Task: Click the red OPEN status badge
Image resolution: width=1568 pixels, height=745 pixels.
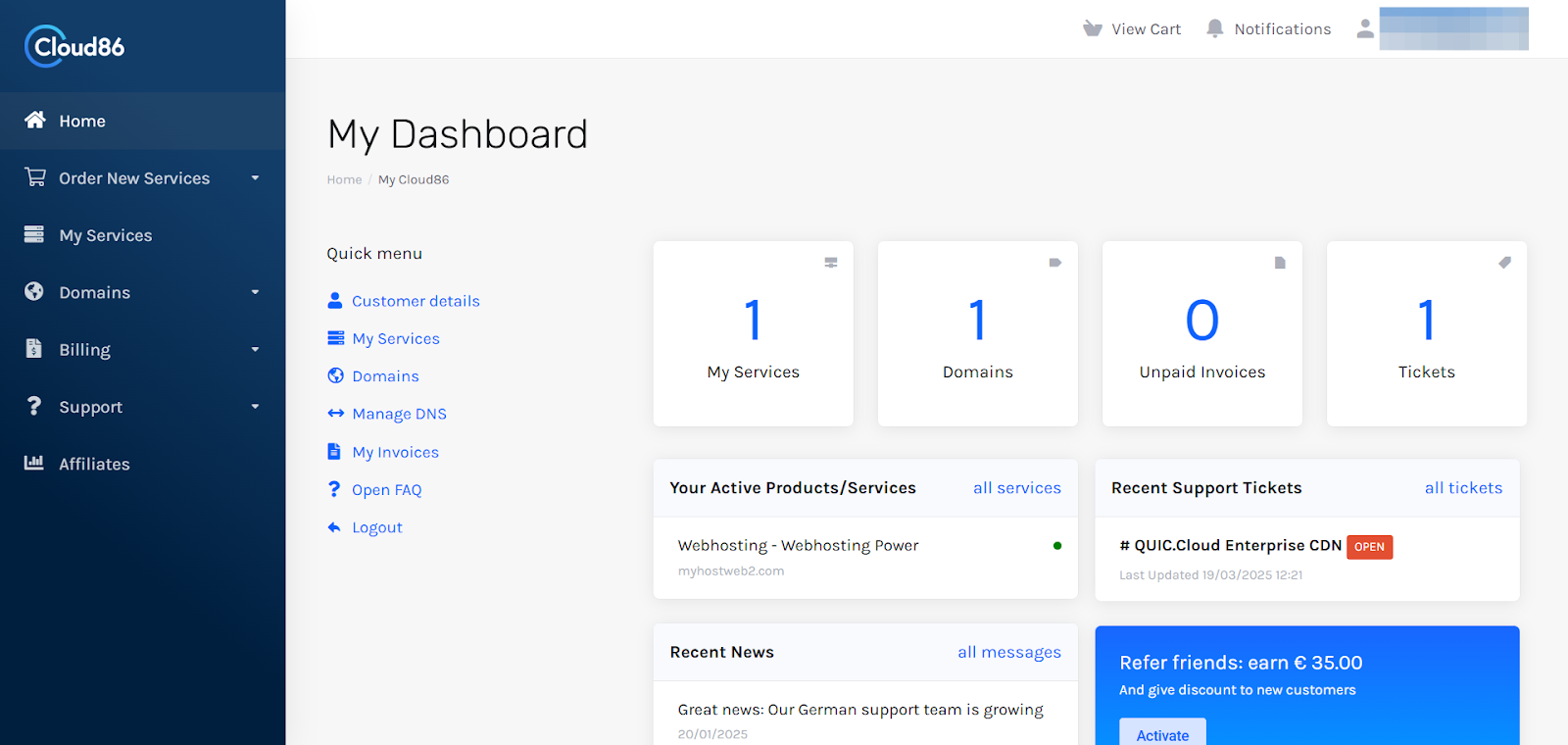Action: tap(1369, 547)
